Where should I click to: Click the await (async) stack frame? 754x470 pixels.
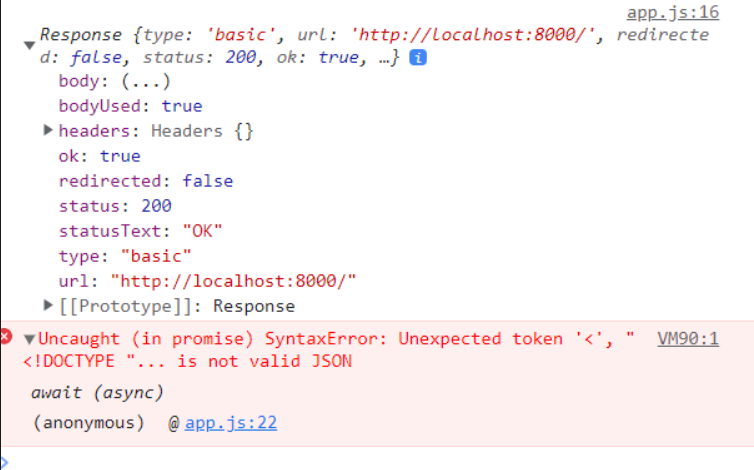pos(97,393)
